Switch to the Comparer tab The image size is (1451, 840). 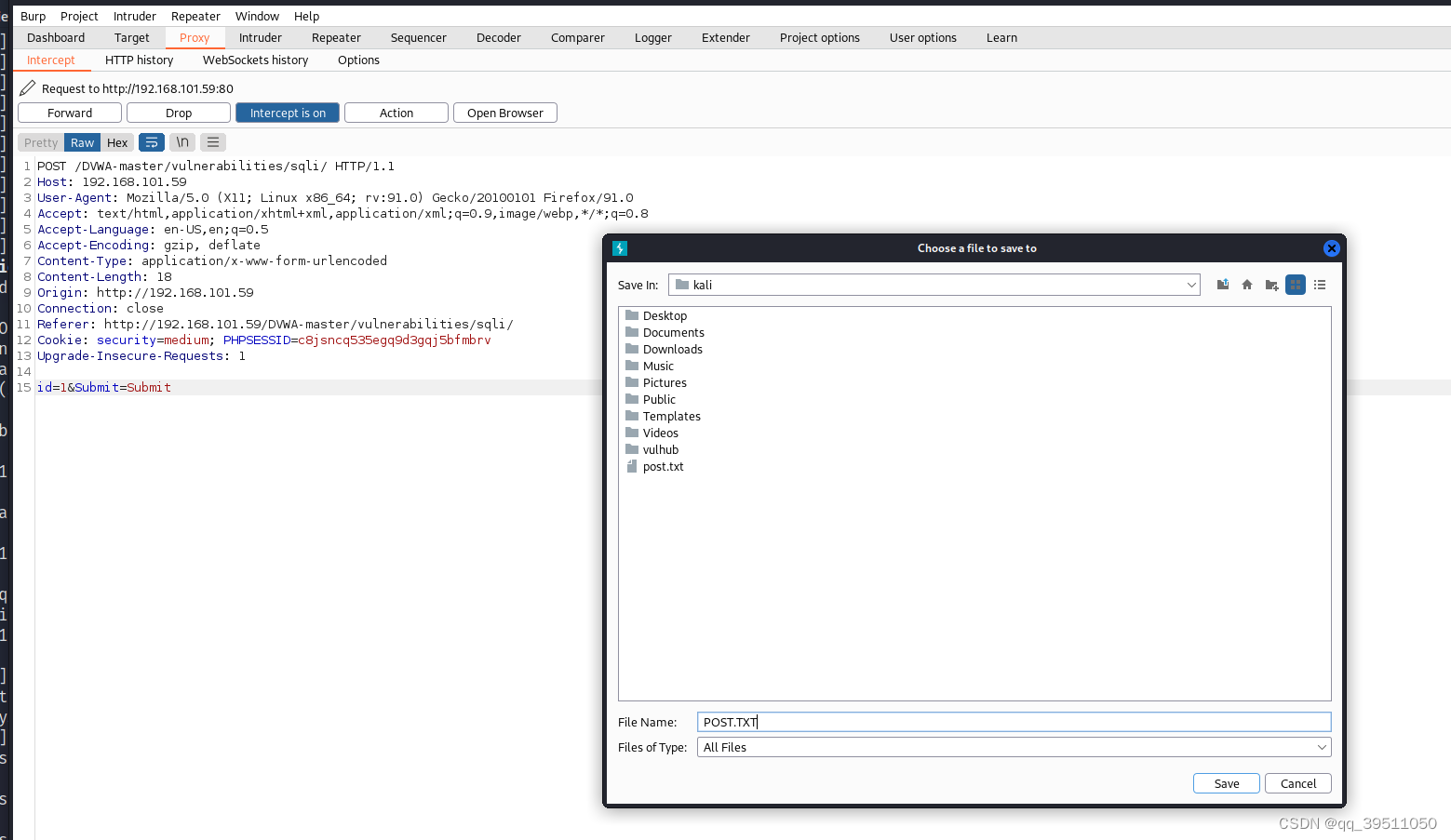click(x=578, y=37)
